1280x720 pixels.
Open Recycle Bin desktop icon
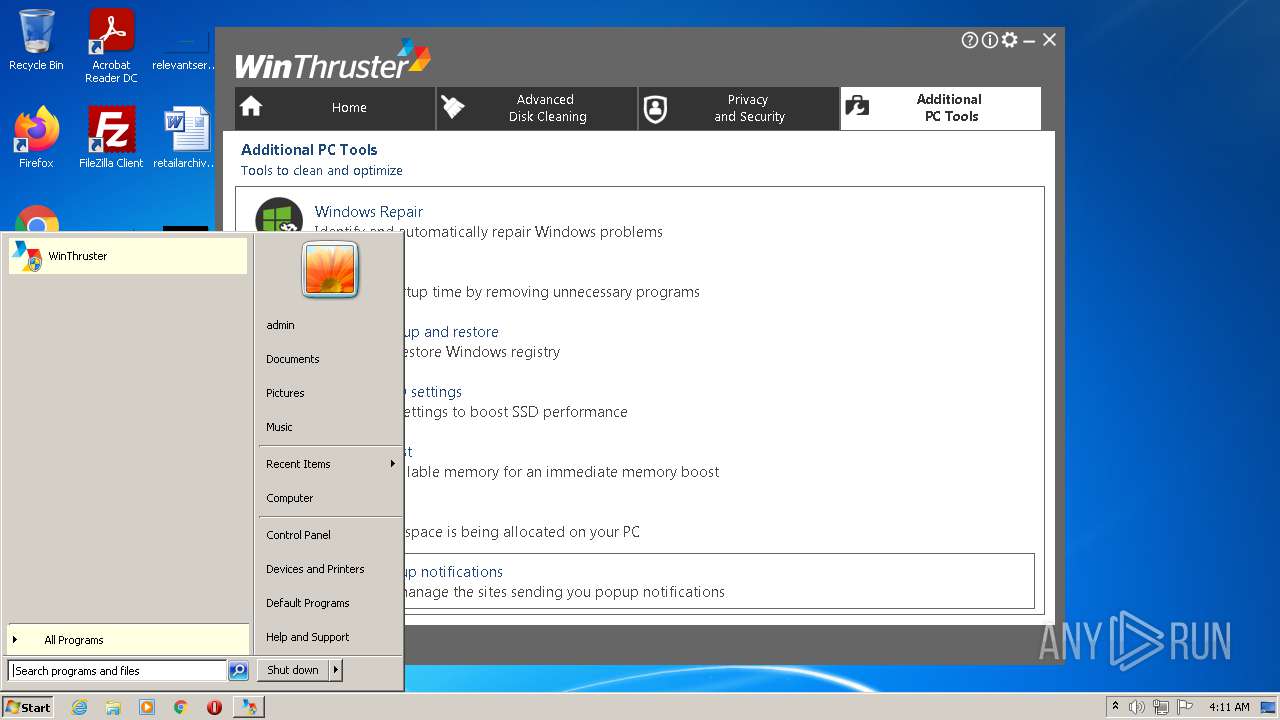pos(36,40)
